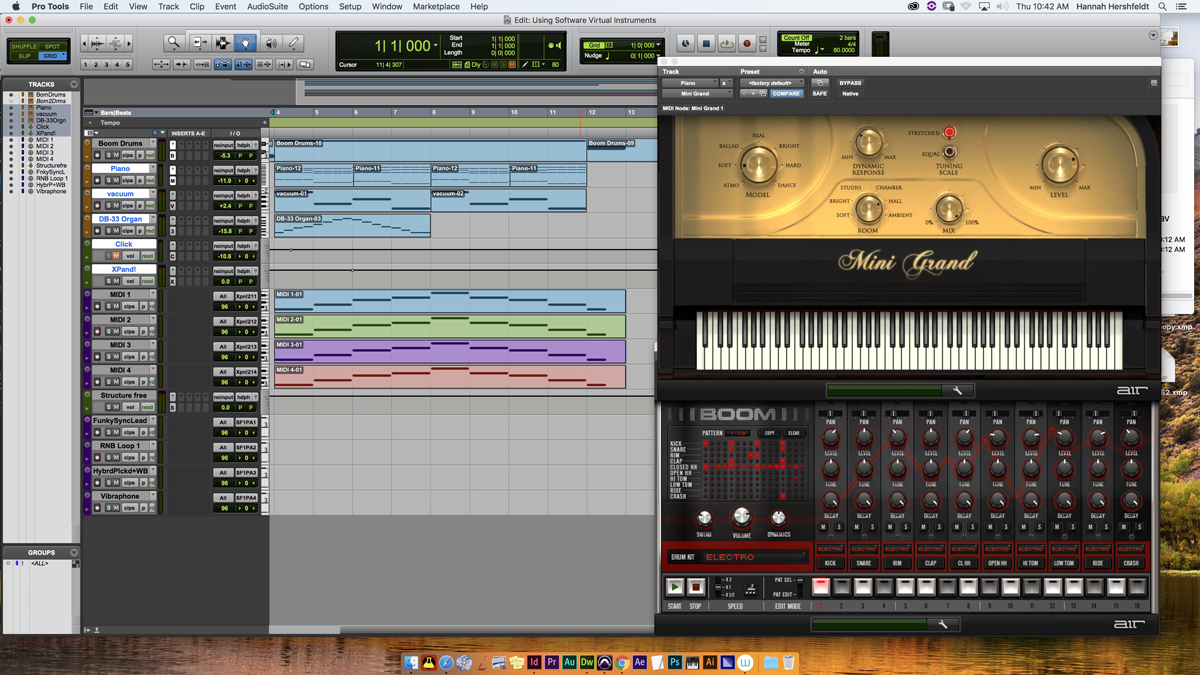Open Photoshop from the Dock
Image resolution: width=1200 pixels, height=675 pixels.
[675, 662]
